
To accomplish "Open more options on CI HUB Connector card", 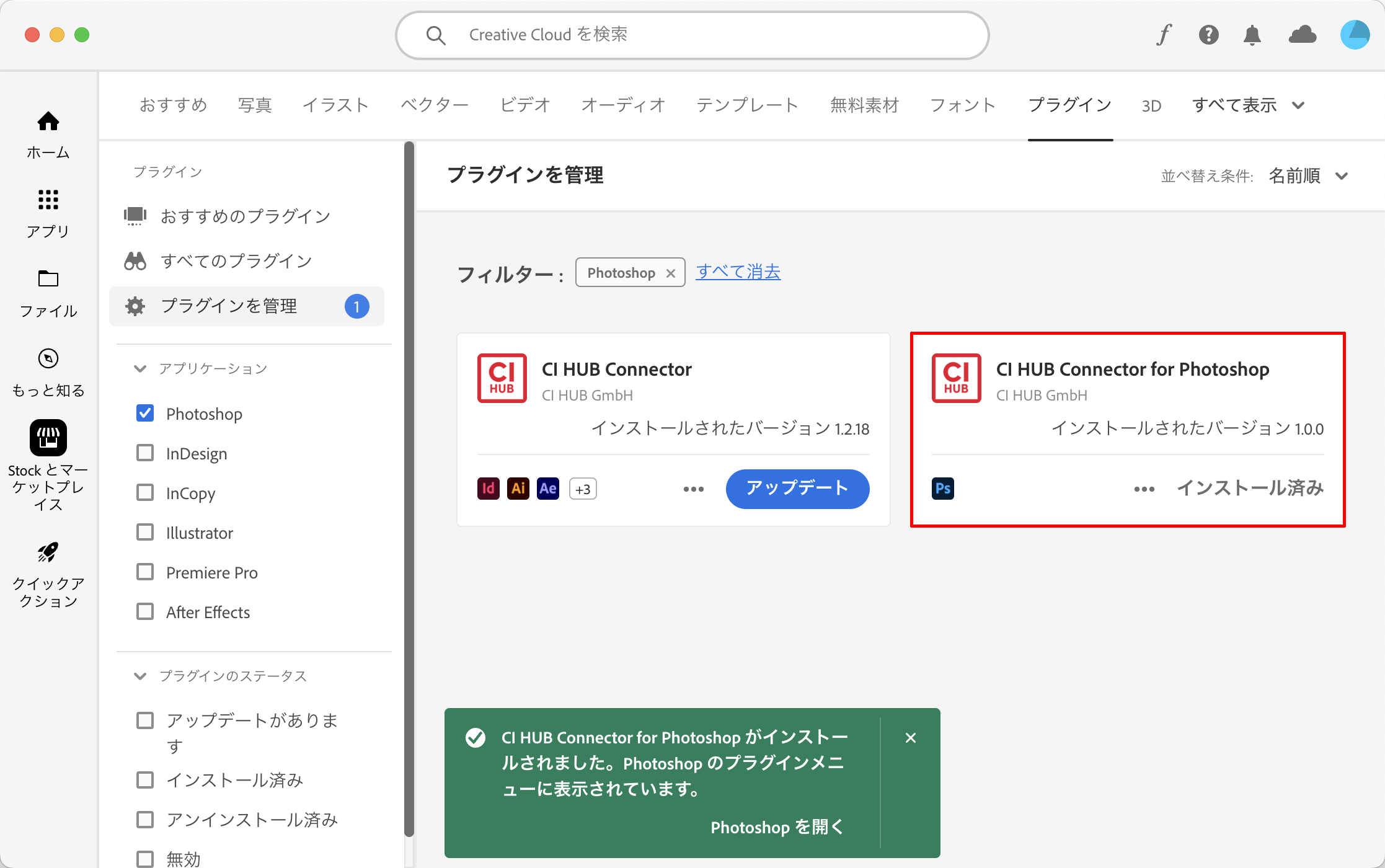I will pyautogui.click(x=694, y=489).
